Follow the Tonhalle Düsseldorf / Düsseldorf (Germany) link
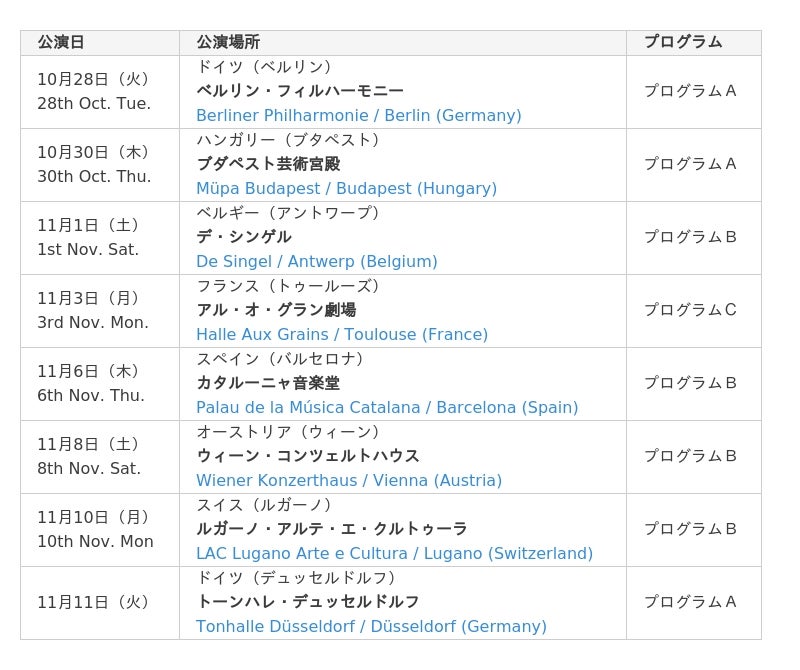 tap(371, 626)
